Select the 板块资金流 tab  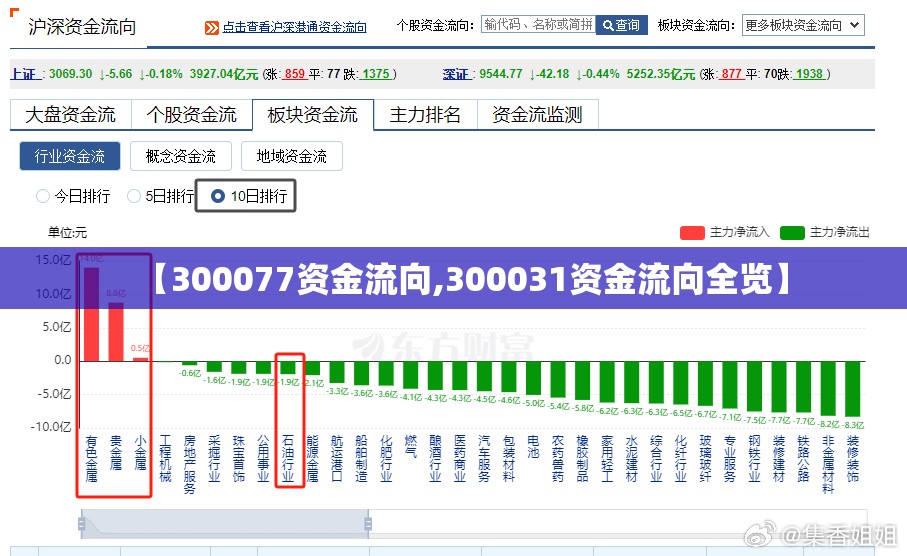click(313, 115)
